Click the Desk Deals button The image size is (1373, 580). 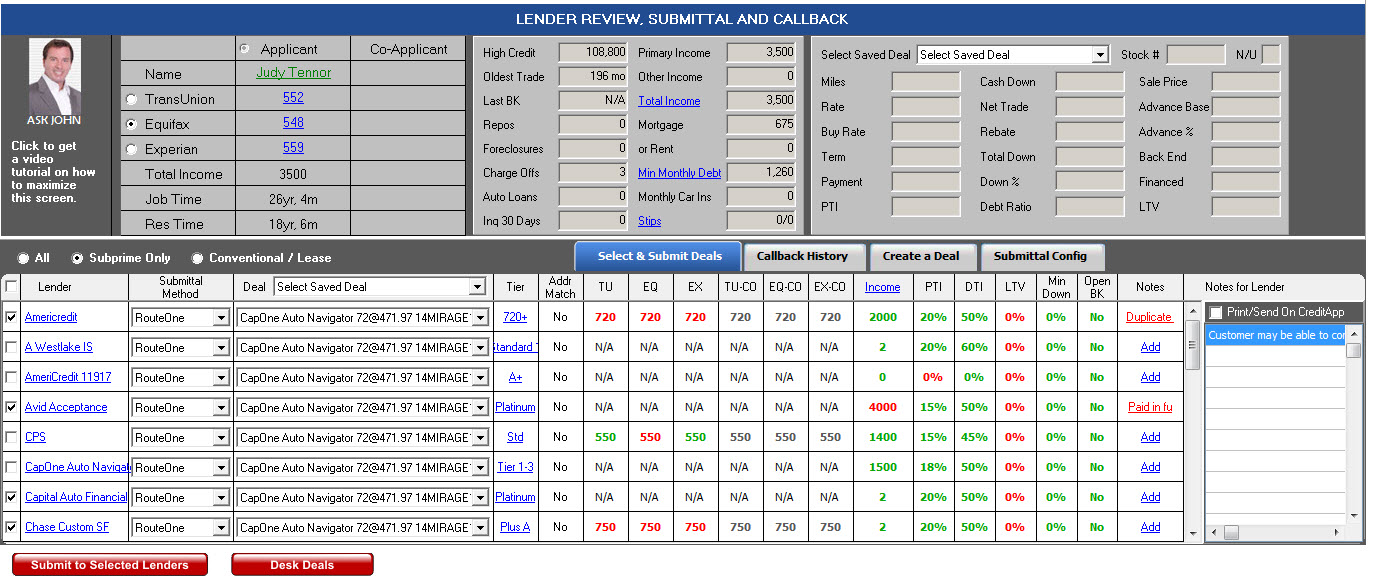point(302,565)
